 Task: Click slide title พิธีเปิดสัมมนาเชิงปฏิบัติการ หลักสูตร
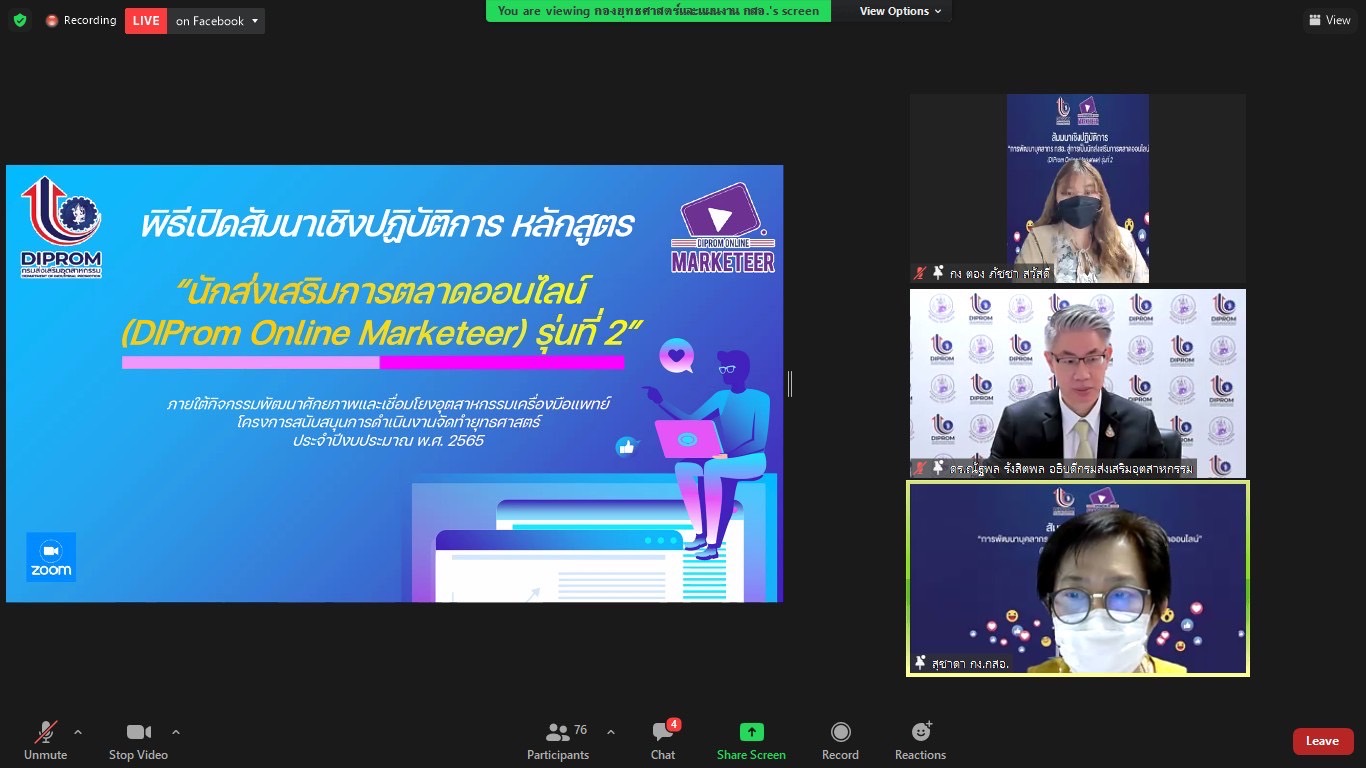(x=387, y=225)
